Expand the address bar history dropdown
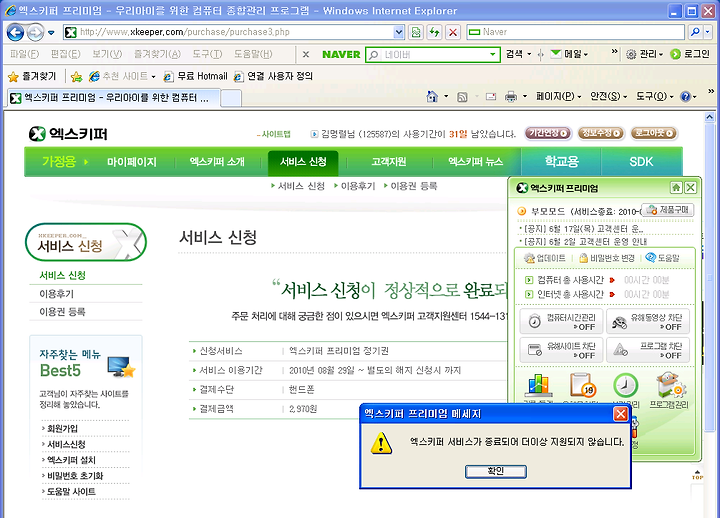The image size is (720, 518). point(399,32)
